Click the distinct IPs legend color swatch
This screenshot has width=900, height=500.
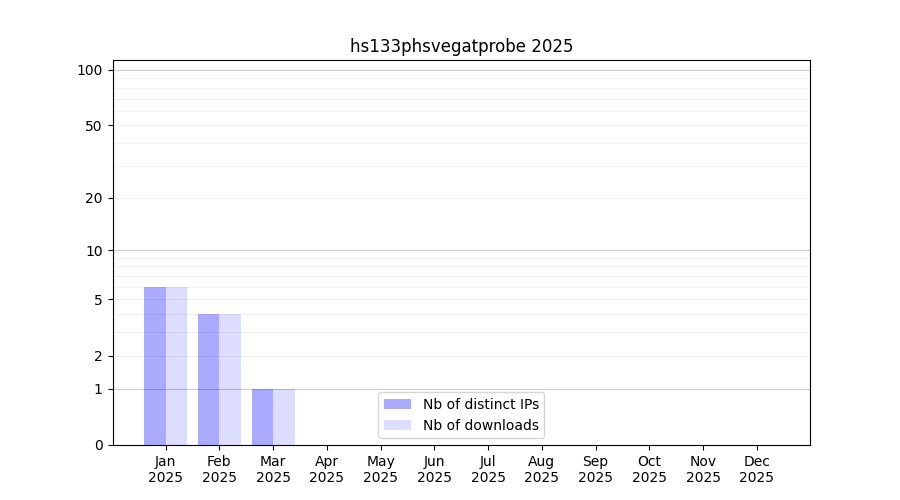397,404
